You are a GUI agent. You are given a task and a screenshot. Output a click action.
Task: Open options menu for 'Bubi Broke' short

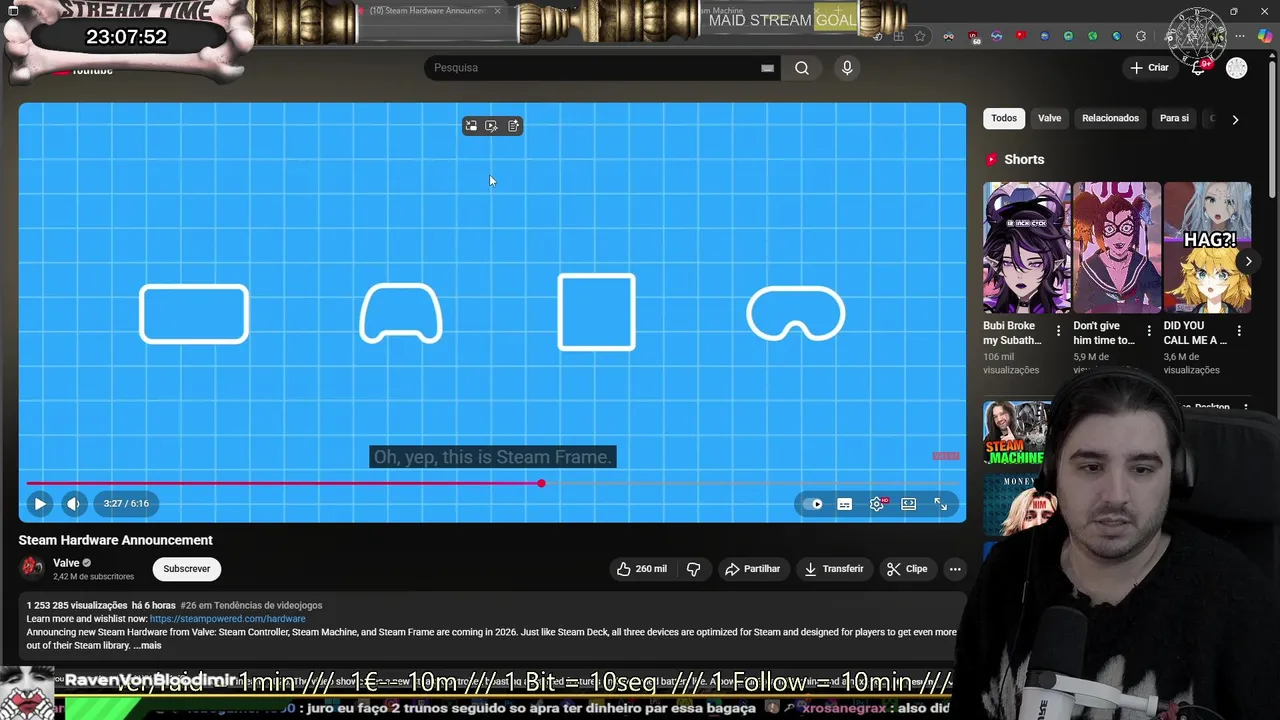click(1058, 330)
